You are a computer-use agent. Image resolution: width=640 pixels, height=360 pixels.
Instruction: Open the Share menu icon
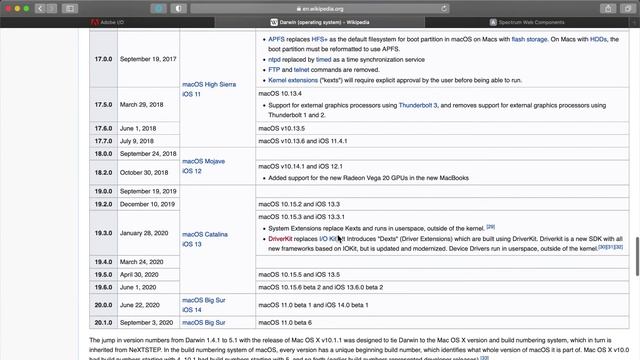coord(608,8)
